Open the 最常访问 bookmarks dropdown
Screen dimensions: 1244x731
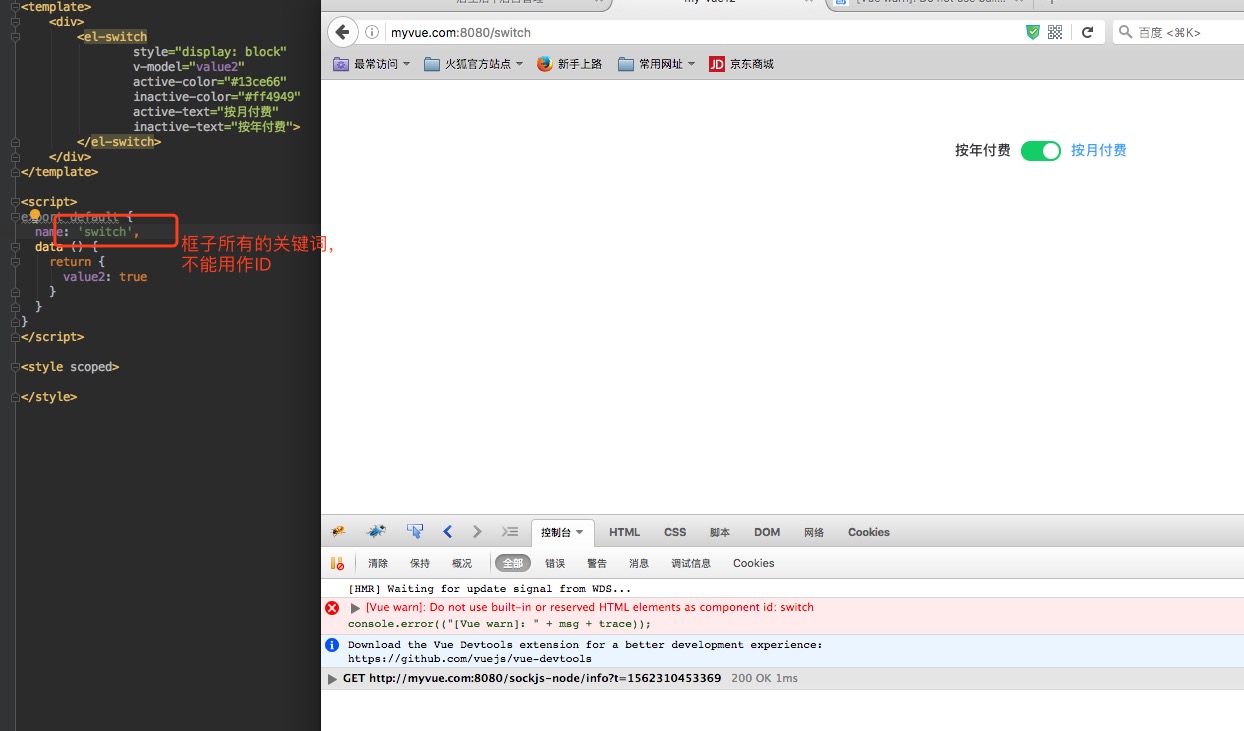(370, 64)
